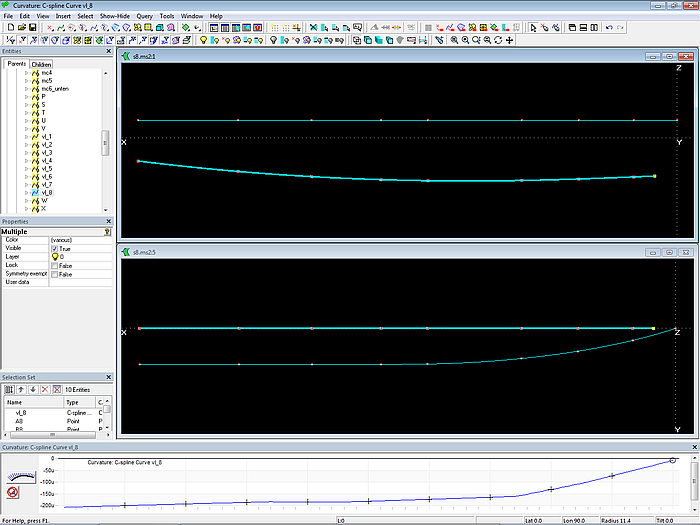Click the Undo arrow in toolbar
700x525 pixels.
pyautogui.click(x=609, y=28)
